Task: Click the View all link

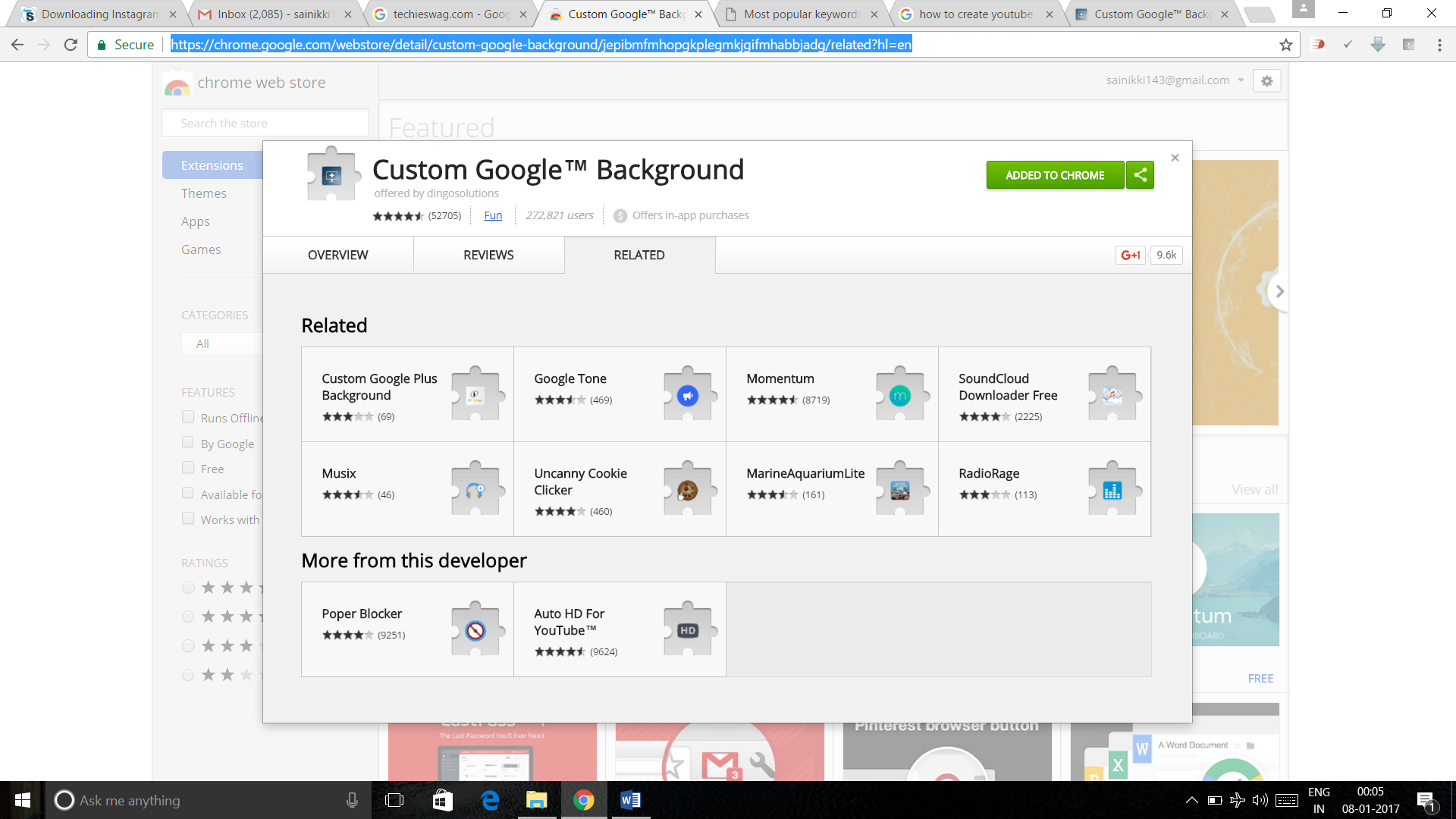Action: point(1254,490)
